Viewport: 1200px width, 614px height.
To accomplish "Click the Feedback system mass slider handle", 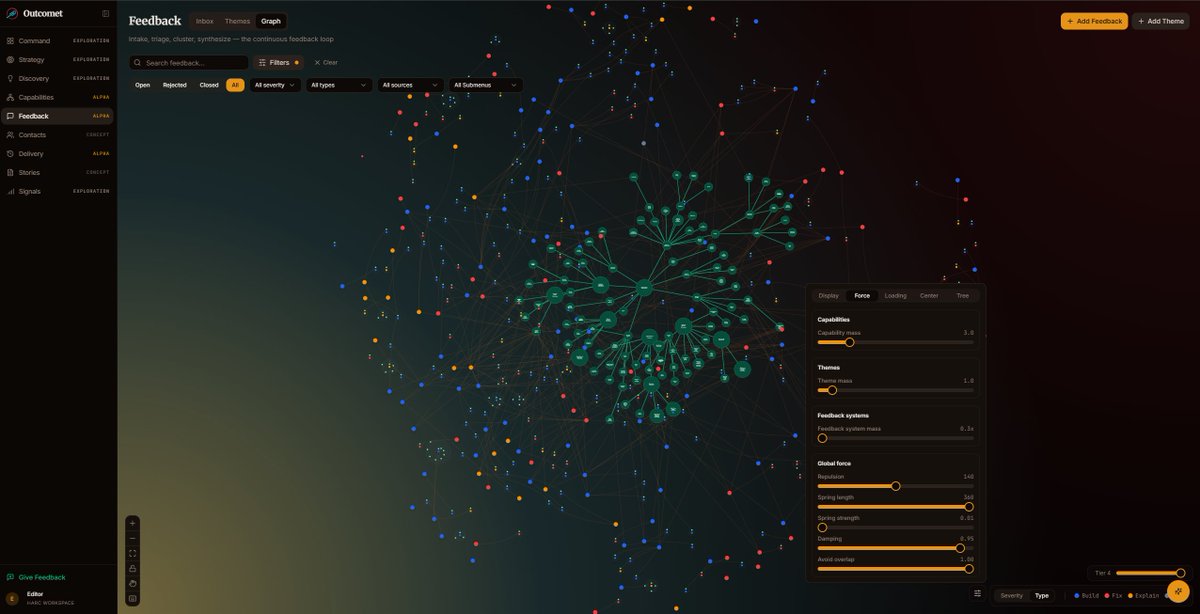I will [823, 438].
